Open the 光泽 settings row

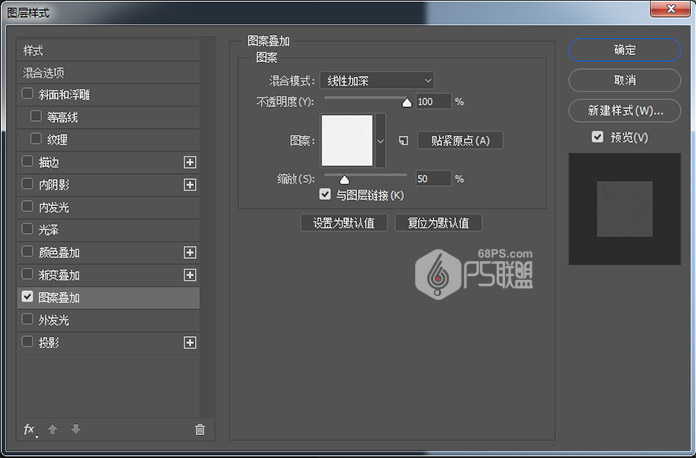click(108, 230)
